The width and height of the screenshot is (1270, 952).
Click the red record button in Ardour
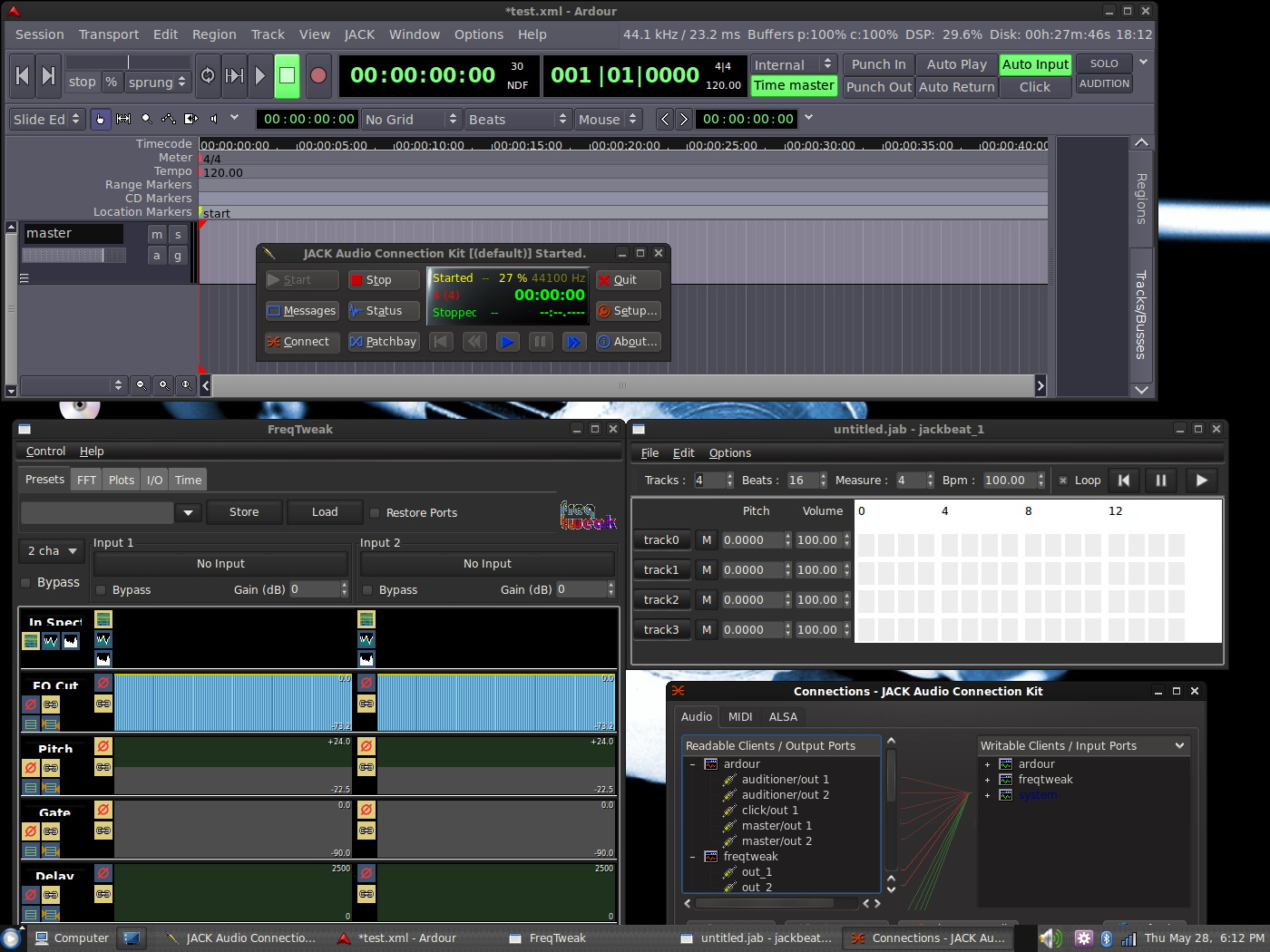(317, 76)
